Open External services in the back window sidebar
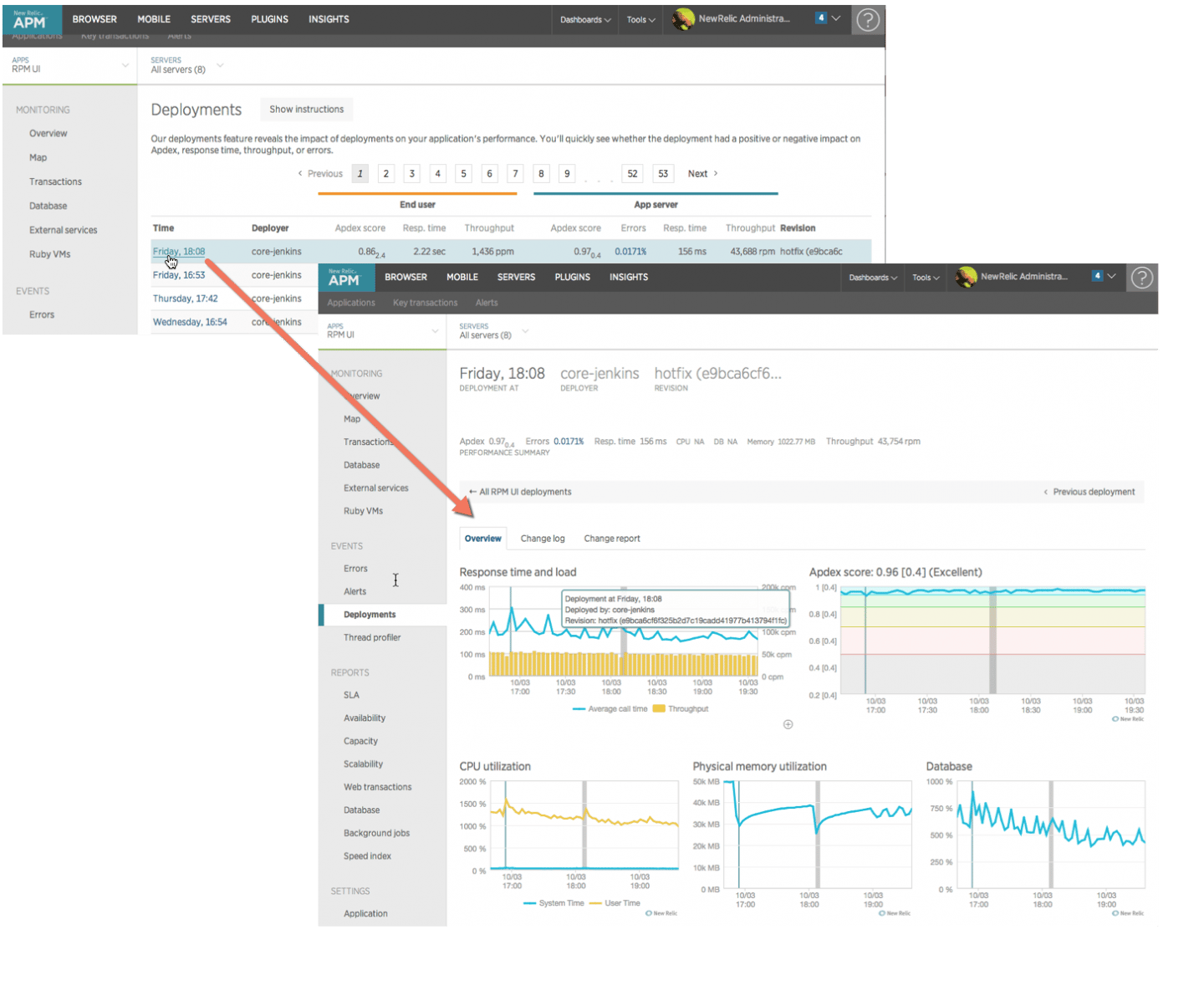Image resolution: width=1204 pixels, height=986 pixels. (64, 230)
